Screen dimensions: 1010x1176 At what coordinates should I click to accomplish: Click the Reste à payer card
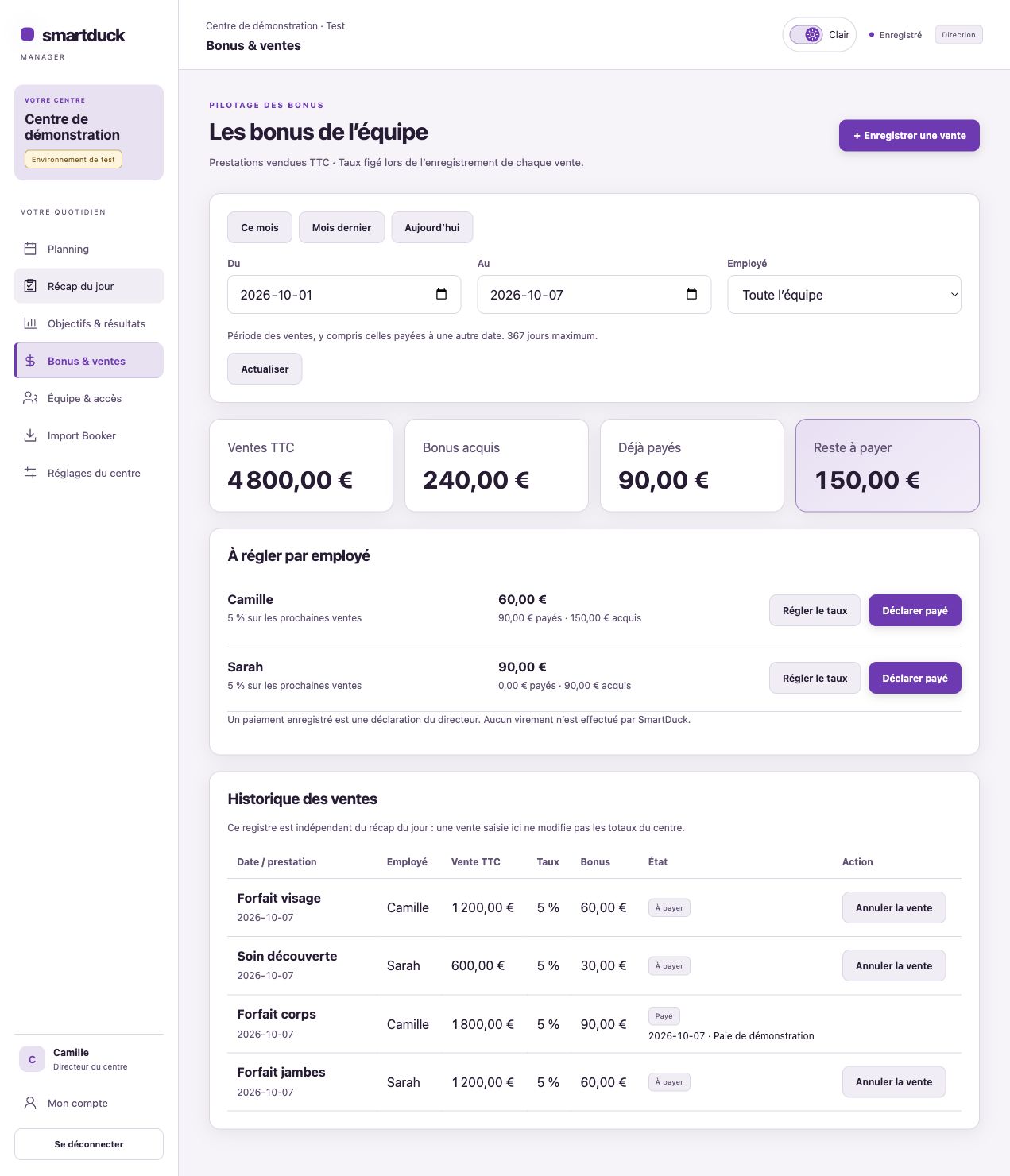point(888,466)
